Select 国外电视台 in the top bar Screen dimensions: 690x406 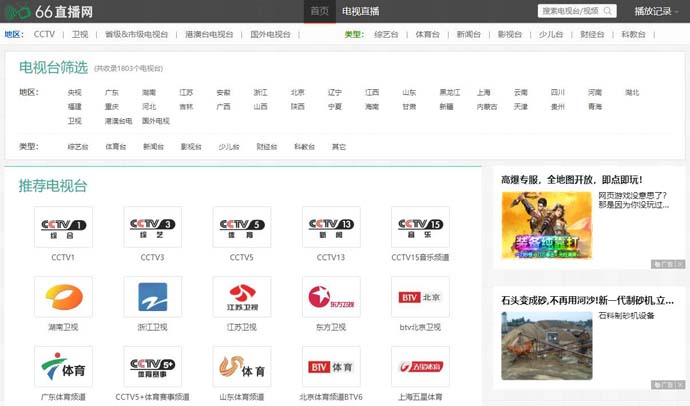[270, 34]
